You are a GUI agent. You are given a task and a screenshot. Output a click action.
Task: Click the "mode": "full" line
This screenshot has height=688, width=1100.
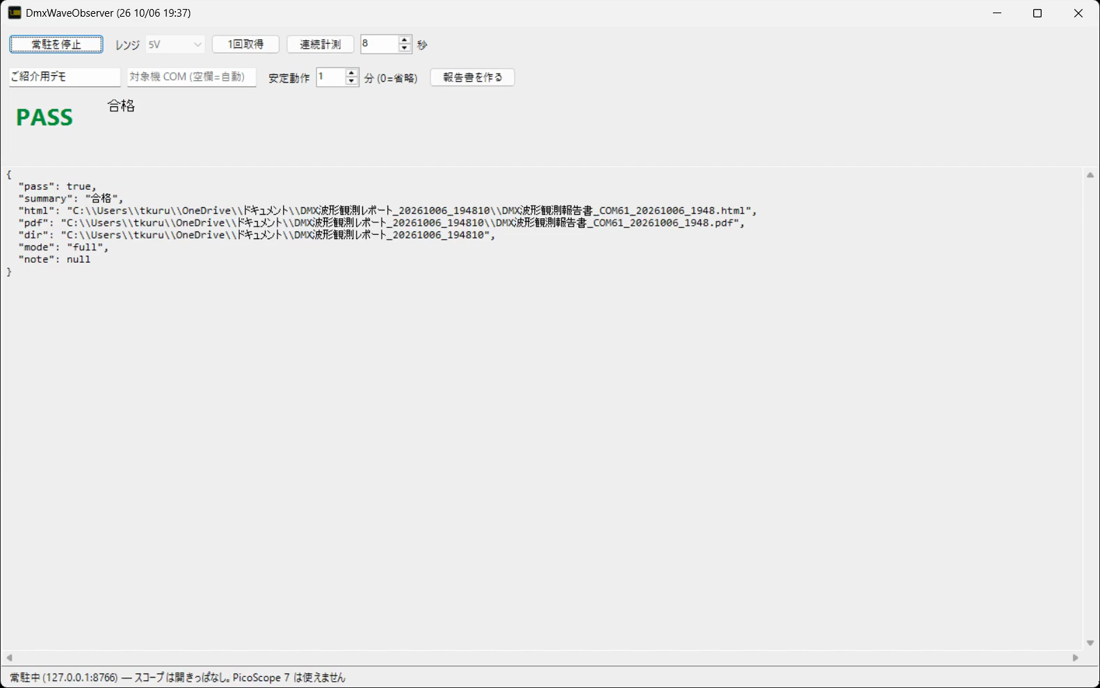[64, 247]
